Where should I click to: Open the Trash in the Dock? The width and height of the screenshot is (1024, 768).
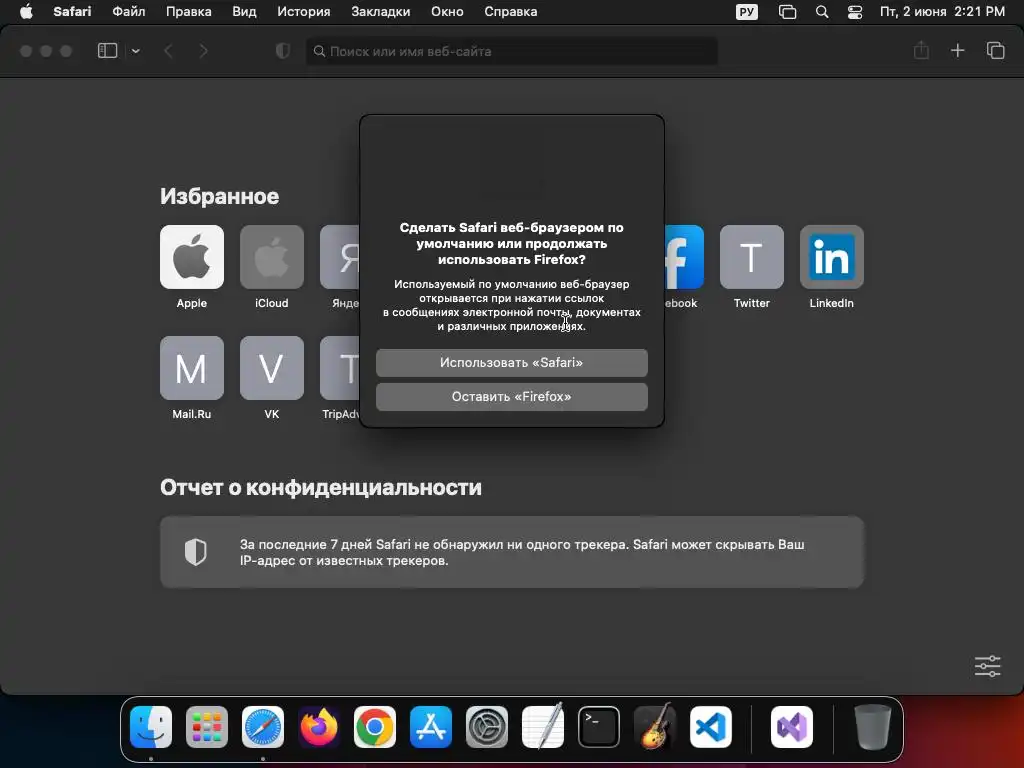point(872,727)
